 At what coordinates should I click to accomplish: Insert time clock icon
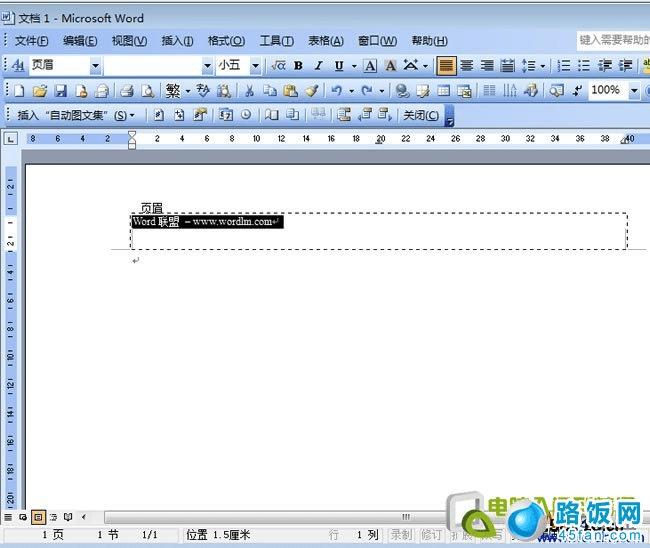tap(246, 115)
